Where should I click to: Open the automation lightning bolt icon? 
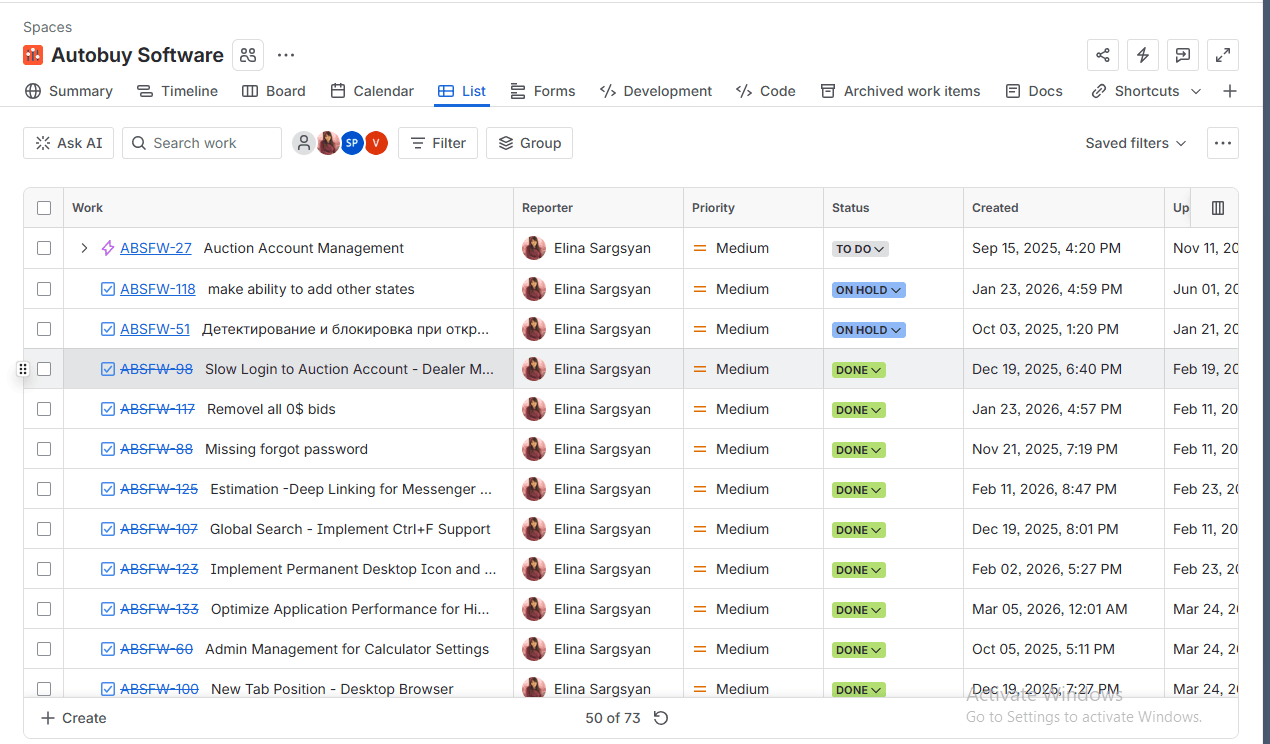click(x=1143, y=55)
